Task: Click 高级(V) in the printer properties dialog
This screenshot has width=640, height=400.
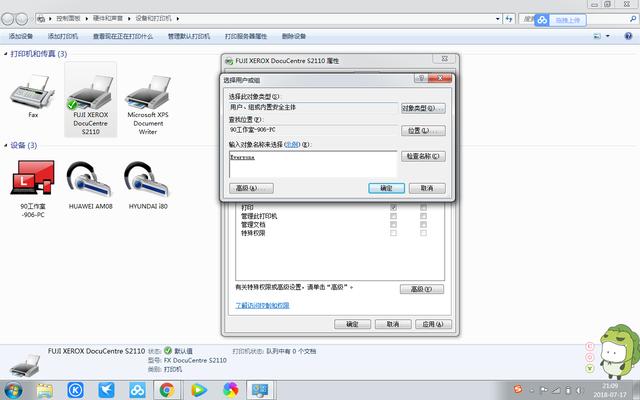Action: point(422,289)
